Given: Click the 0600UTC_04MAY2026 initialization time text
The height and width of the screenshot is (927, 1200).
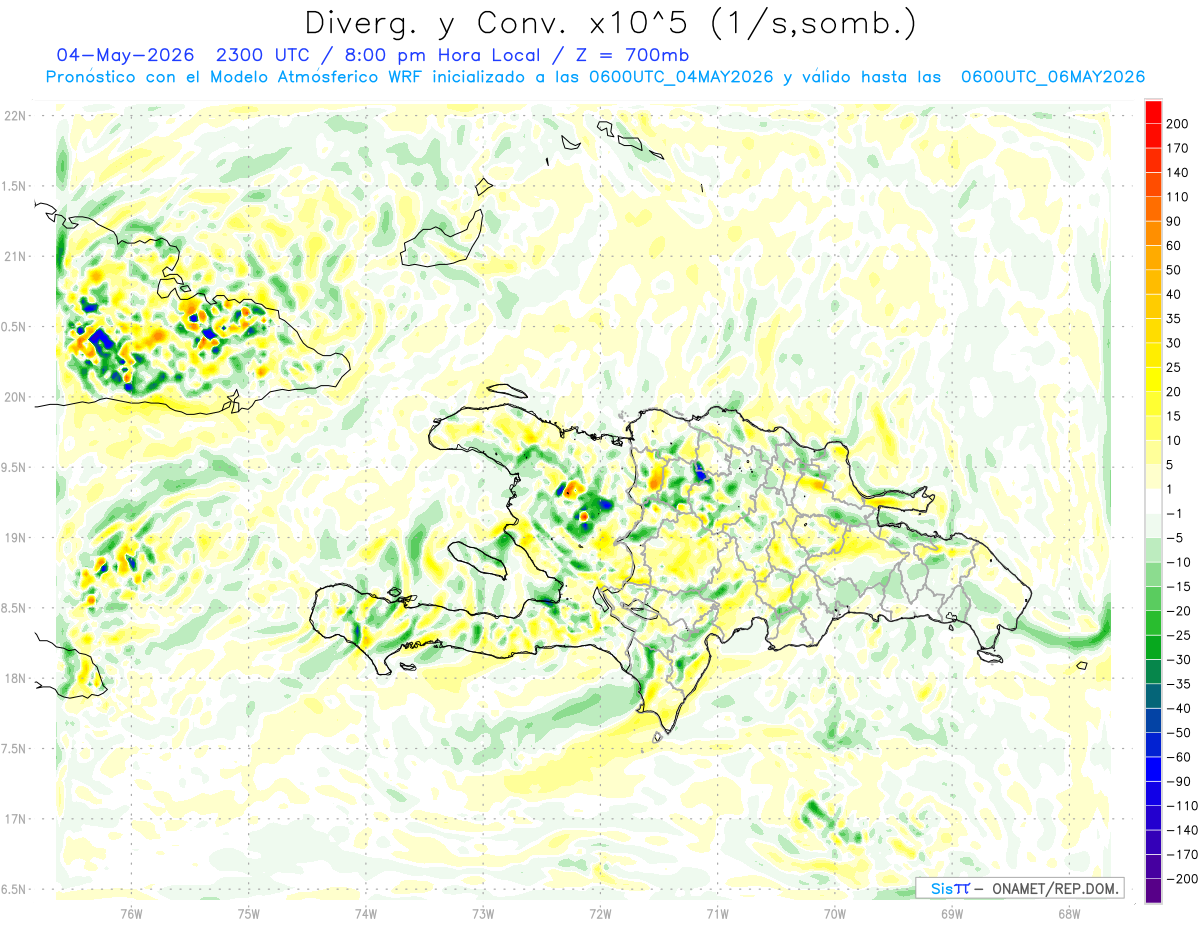Looking at the screenshot, I should click(683, 77).
